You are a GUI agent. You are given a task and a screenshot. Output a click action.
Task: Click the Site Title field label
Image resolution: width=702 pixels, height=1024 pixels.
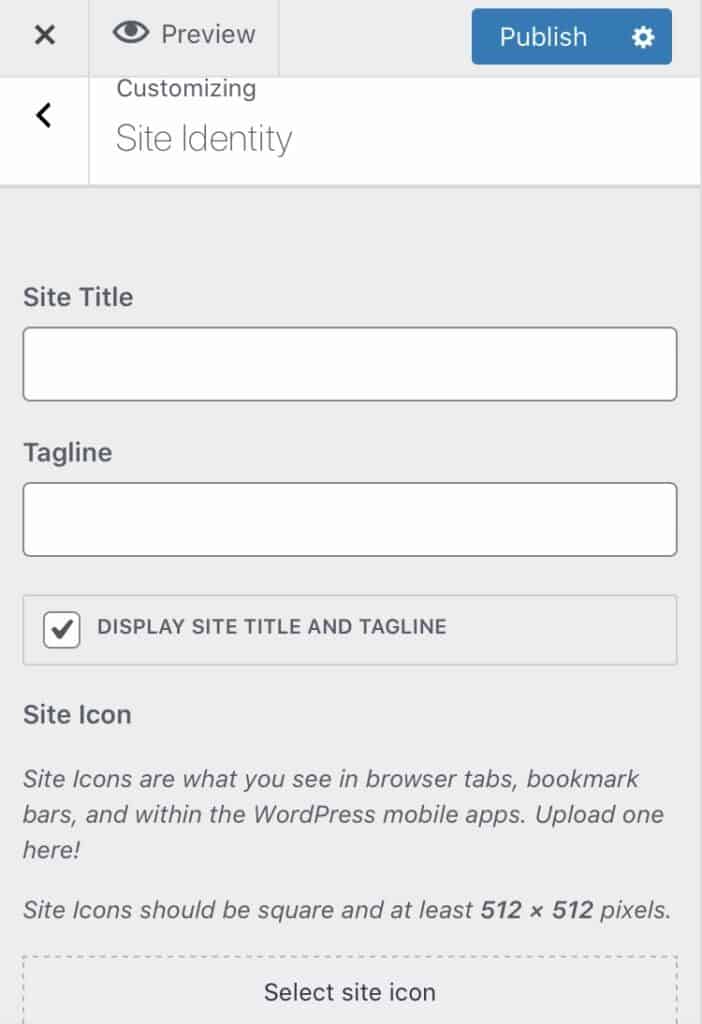point(78,297)
